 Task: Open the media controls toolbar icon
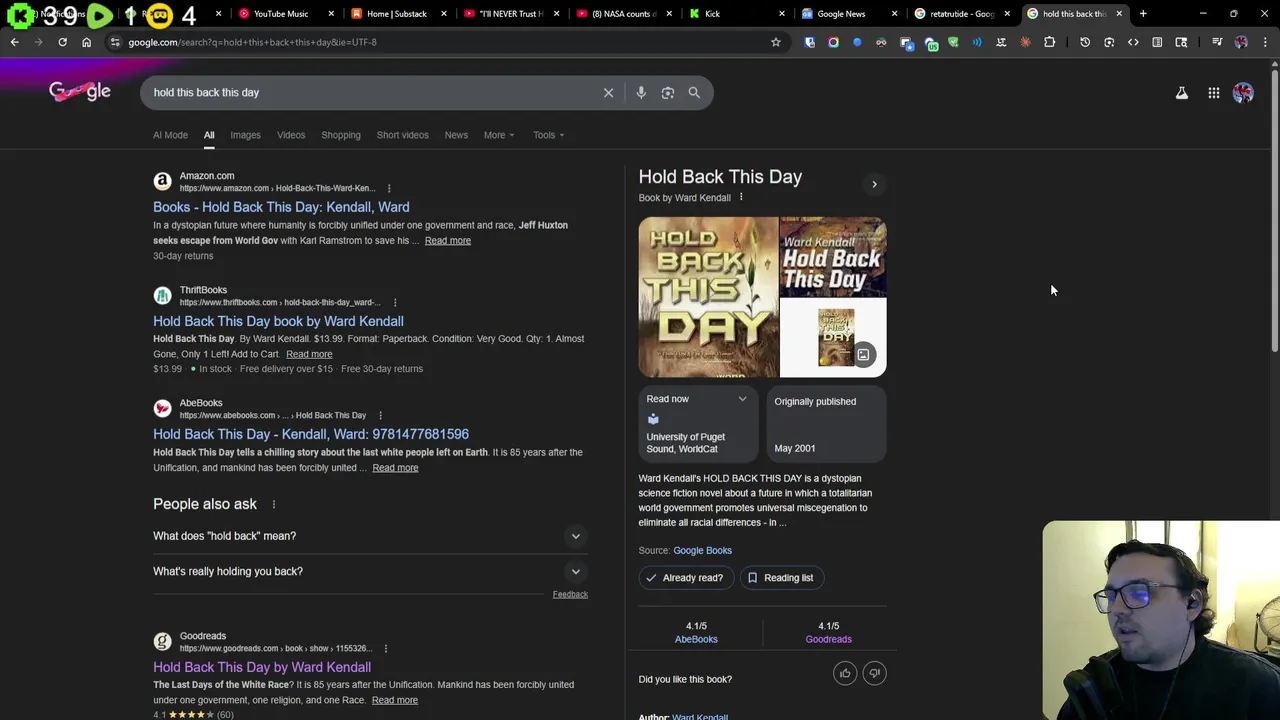tap(1217, 42)
